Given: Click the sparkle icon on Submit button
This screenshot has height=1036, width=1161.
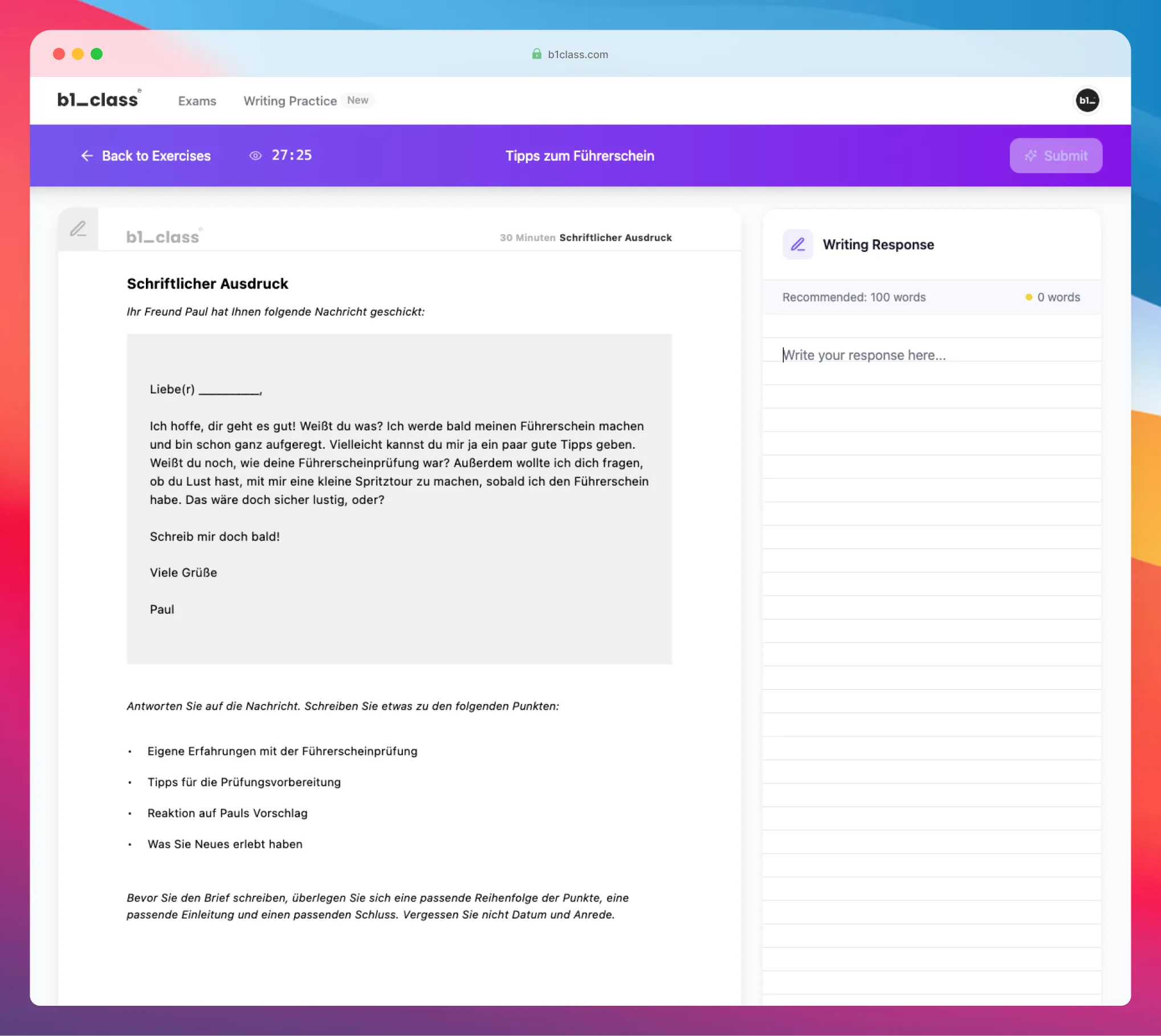Looking at the screenshot, I should [x=1030, y=156].
